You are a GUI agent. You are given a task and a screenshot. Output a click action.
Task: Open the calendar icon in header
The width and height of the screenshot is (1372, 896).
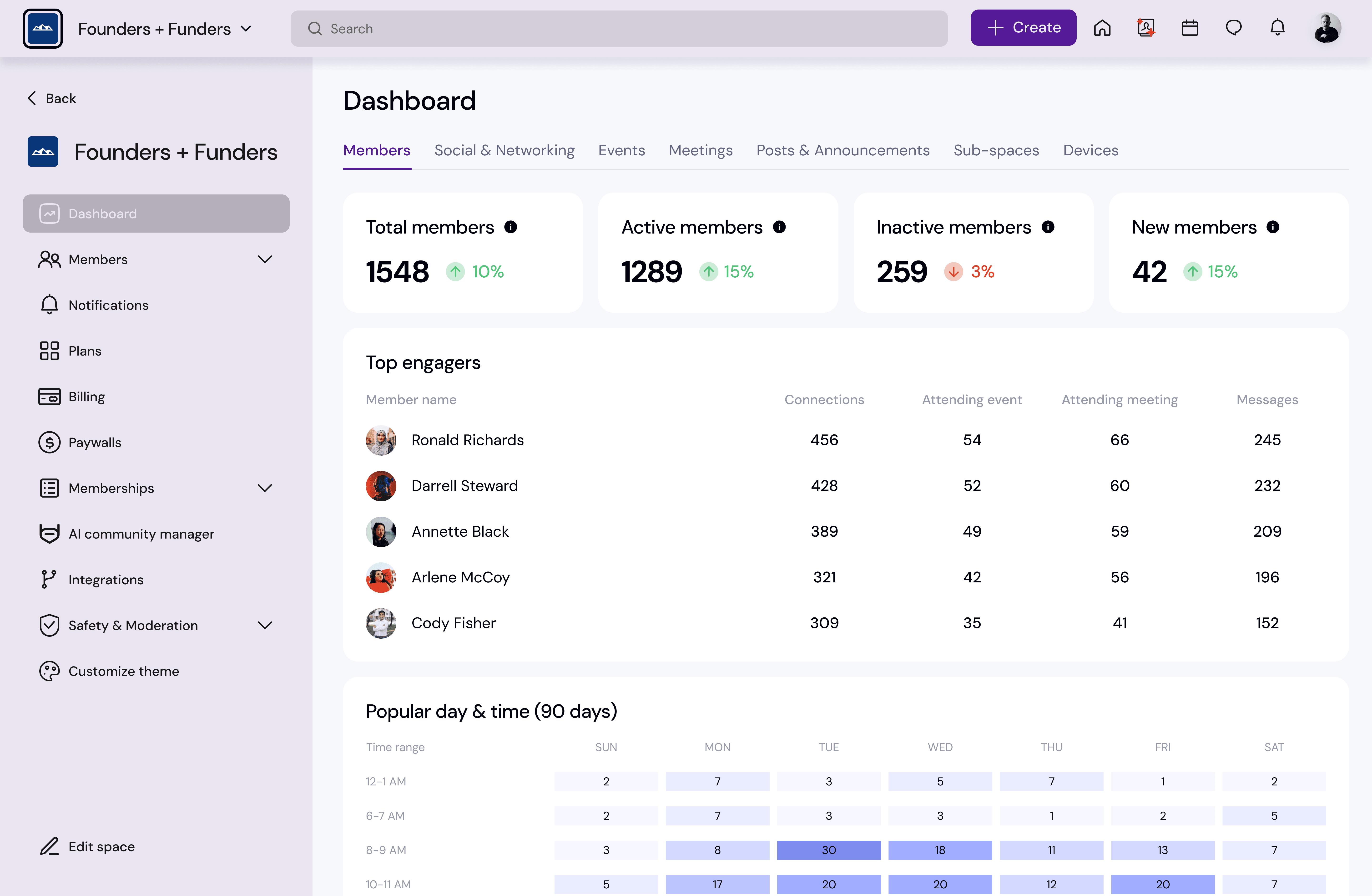click(x=1189, y=28)
